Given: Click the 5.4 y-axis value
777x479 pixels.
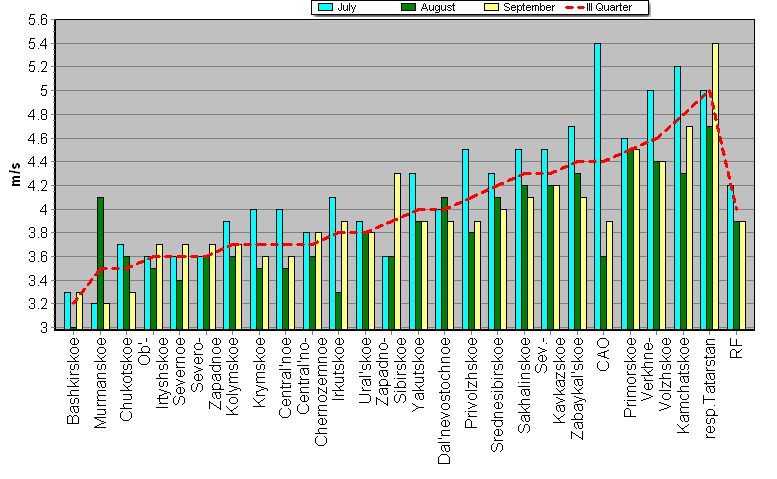Looking at the screenshot, I should point(38,44).
